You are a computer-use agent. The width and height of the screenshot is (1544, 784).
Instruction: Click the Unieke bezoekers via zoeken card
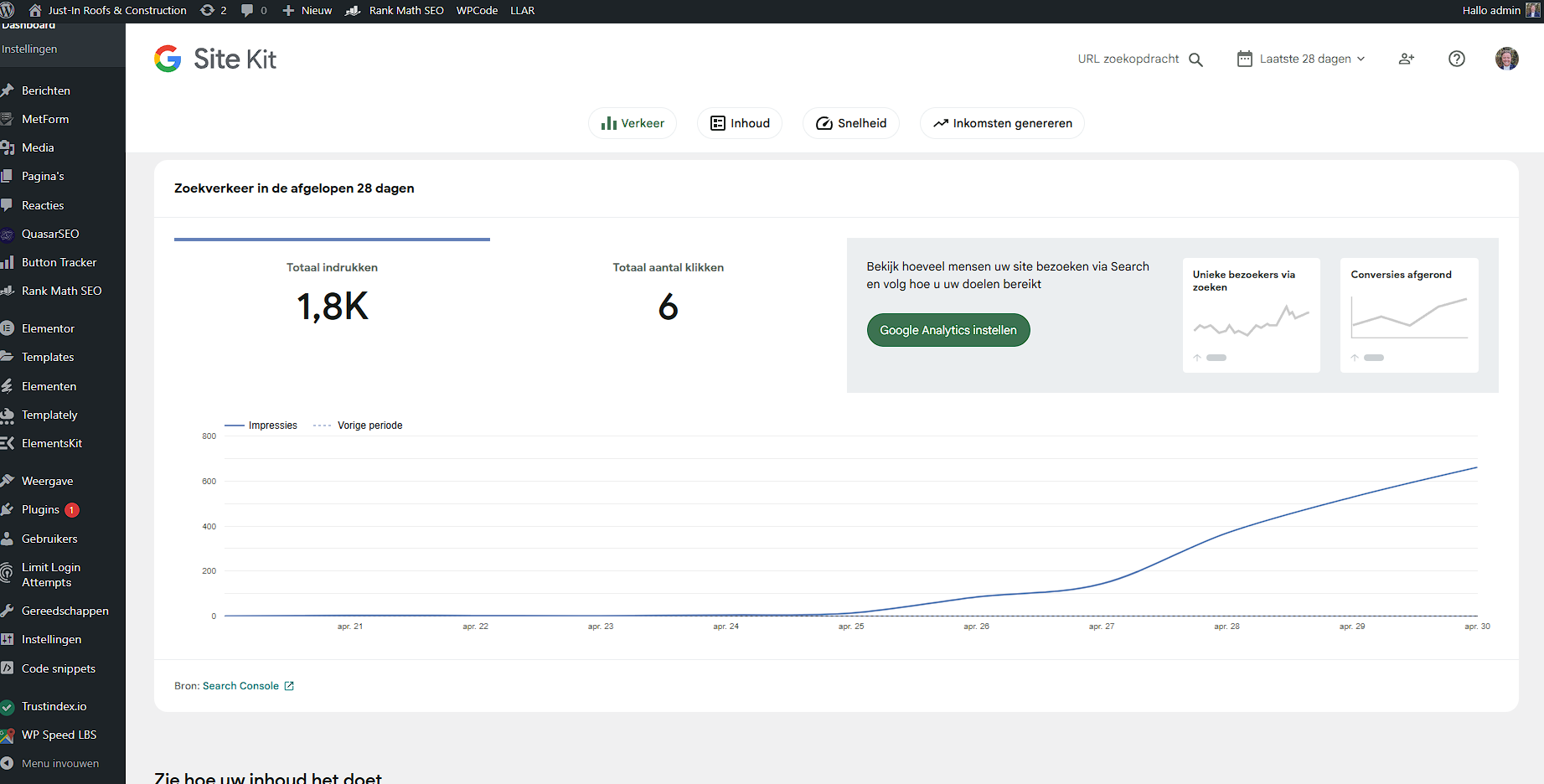[x=1251, y=315]
